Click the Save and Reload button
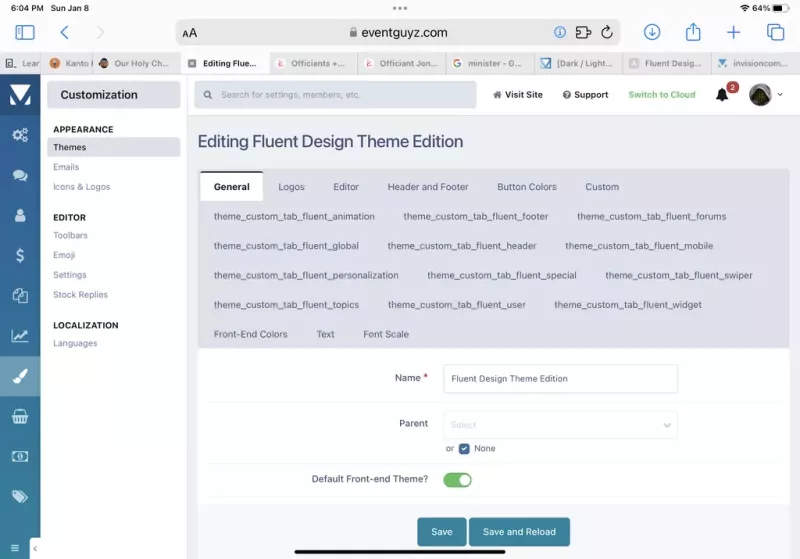The width and height of the screenshot is (800, 559). [519, 532]
